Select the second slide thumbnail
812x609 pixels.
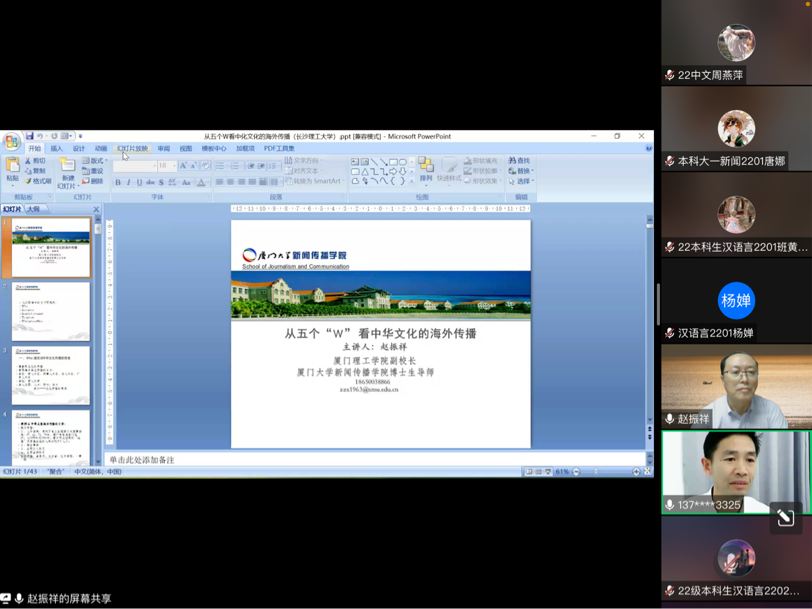51,310
